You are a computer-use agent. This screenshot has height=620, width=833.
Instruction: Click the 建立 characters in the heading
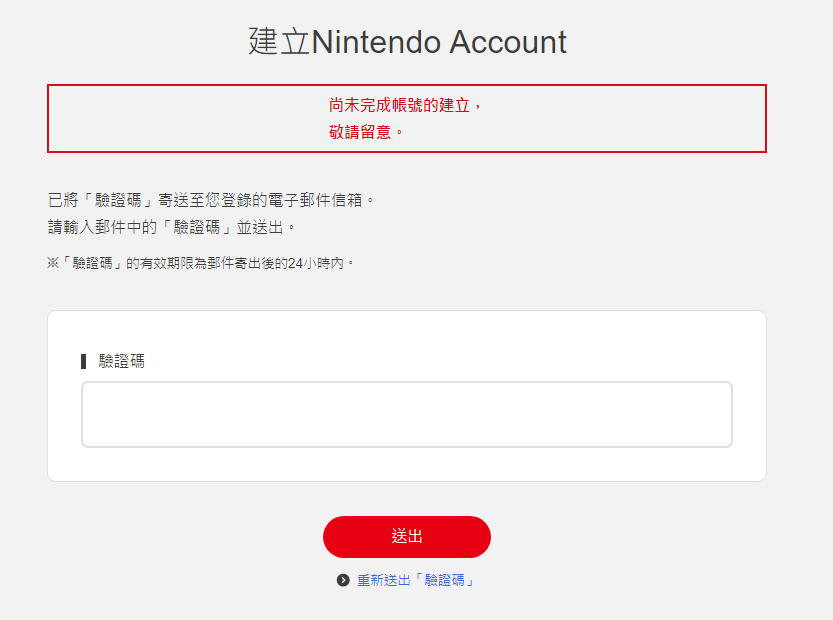(279, 42)
